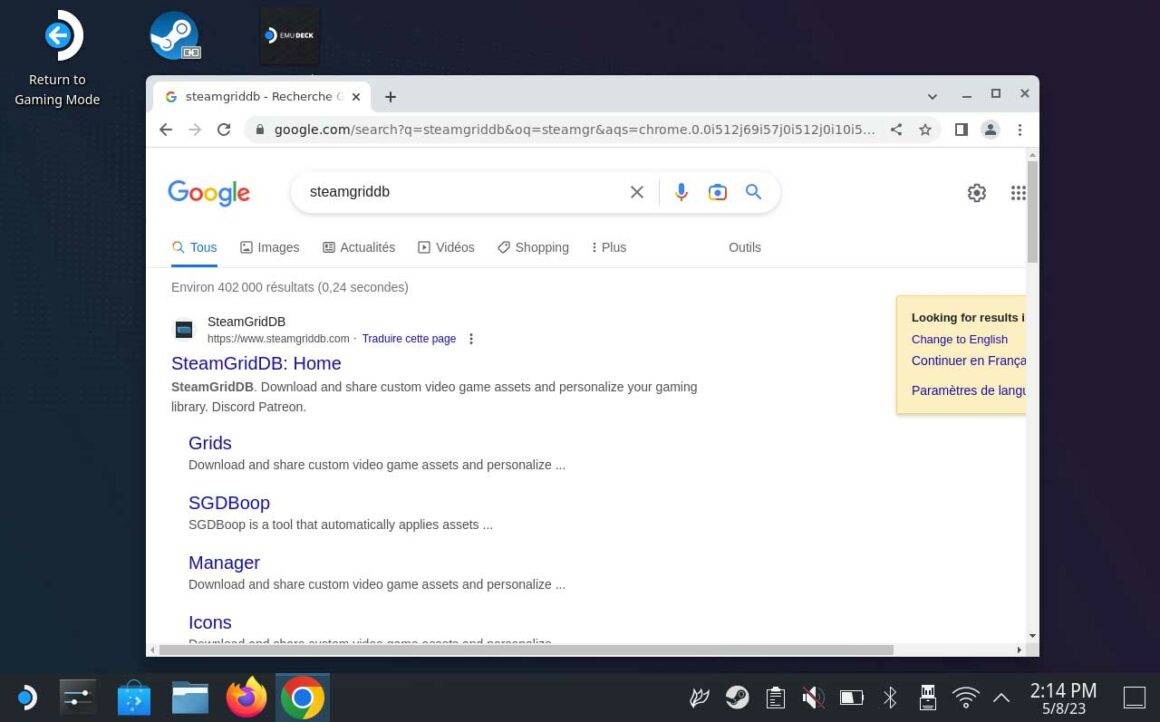Open the Grids sitelink

pyautogui.click(x=210, y=443)
